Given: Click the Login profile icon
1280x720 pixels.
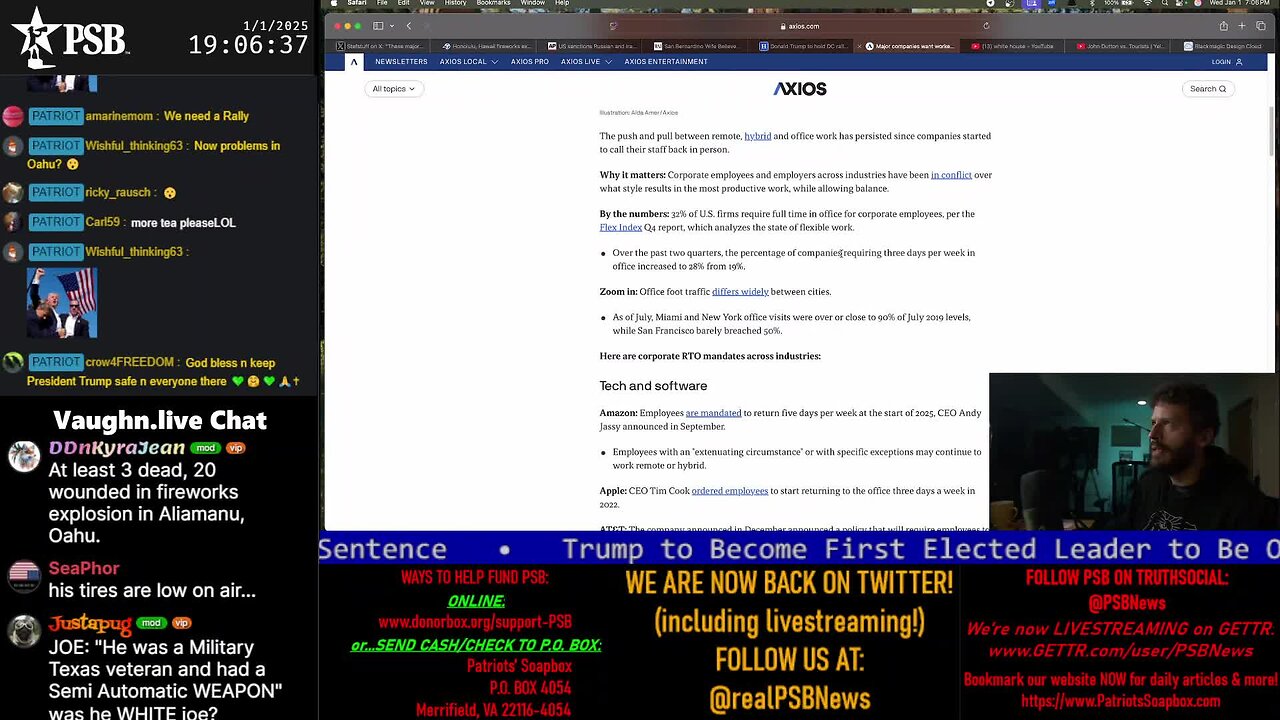Looking at the screenshot, I should (x=1239, y=62).
